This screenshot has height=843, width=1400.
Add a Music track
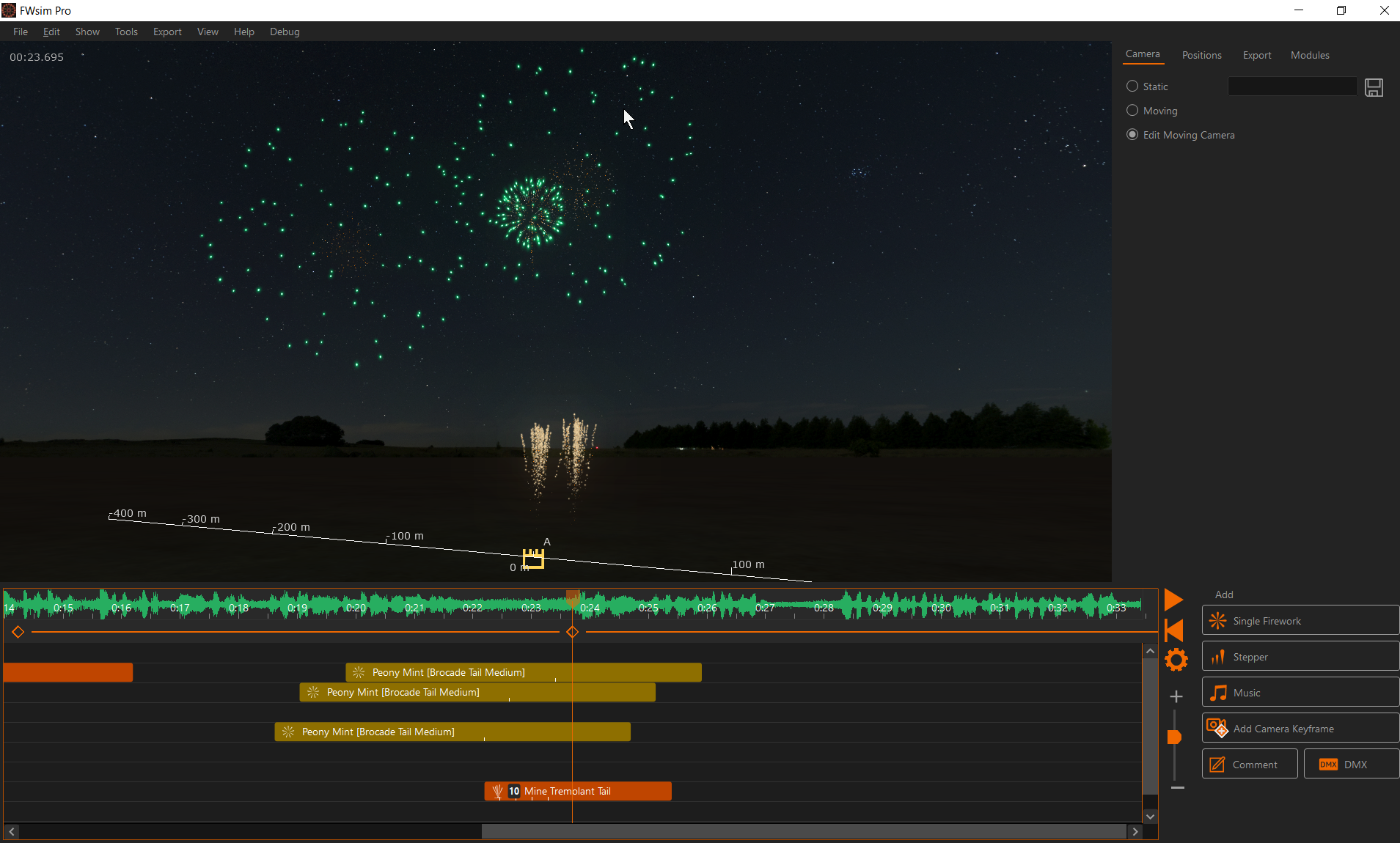1300,693
